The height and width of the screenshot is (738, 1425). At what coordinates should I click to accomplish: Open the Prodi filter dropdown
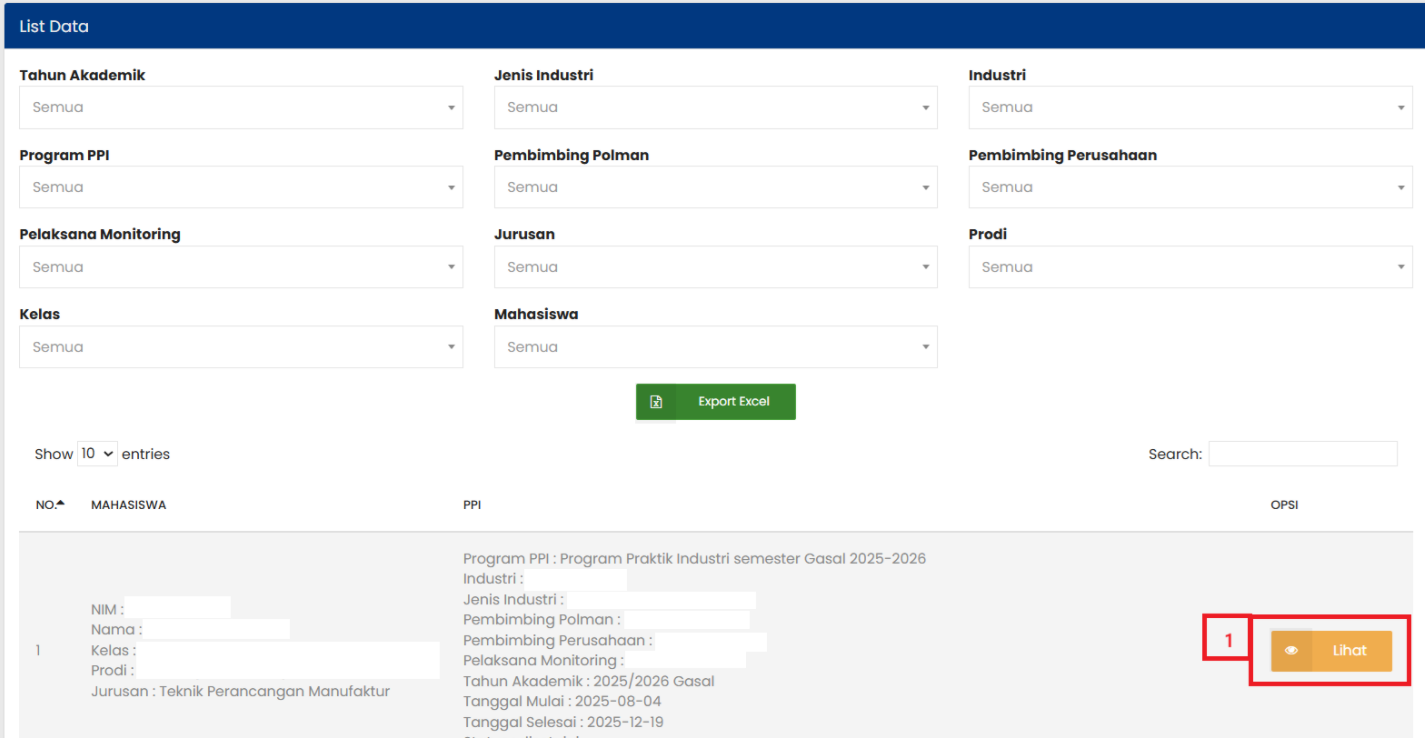pos(1190,267)
